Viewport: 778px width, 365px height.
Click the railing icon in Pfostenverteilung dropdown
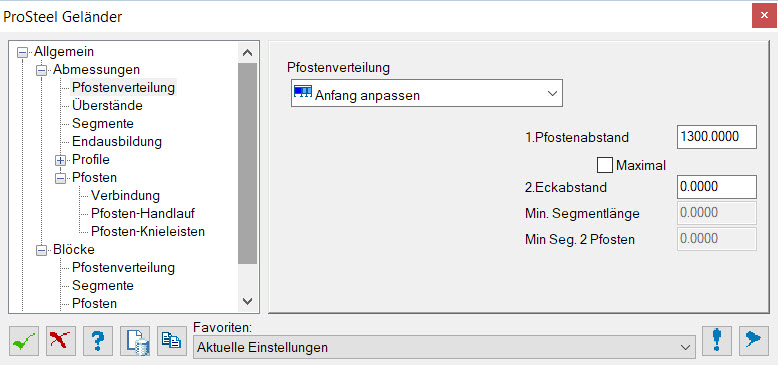tap(303, 92)
